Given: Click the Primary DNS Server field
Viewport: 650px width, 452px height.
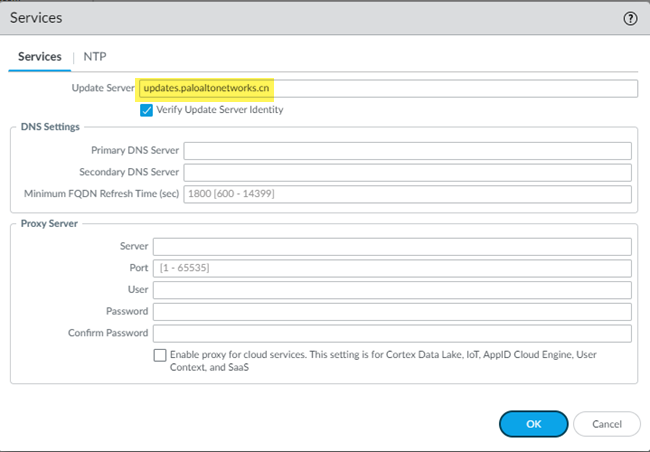Looking at the screenshot, I should point(407,151).
